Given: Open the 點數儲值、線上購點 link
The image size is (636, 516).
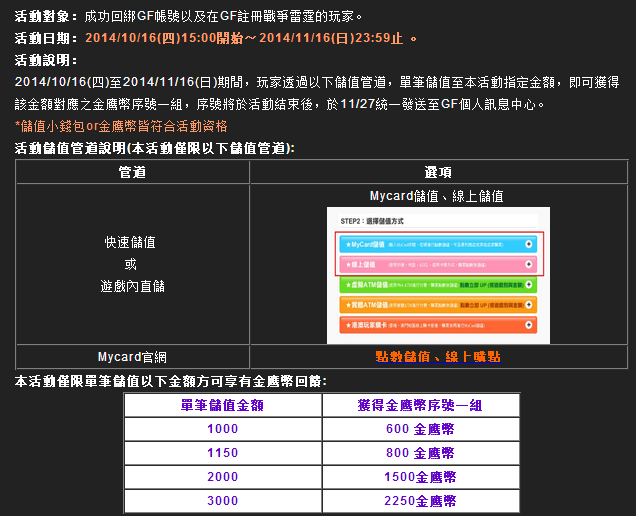Looking at the screenshot, I should pyautogui.click(x=438, y=357).
